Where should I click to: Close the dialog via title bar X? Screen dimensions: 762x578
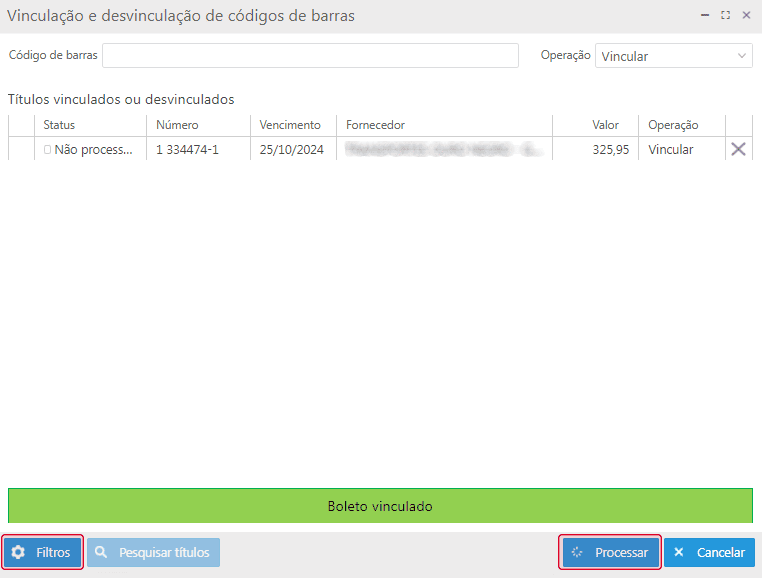(x=746, y=16)
